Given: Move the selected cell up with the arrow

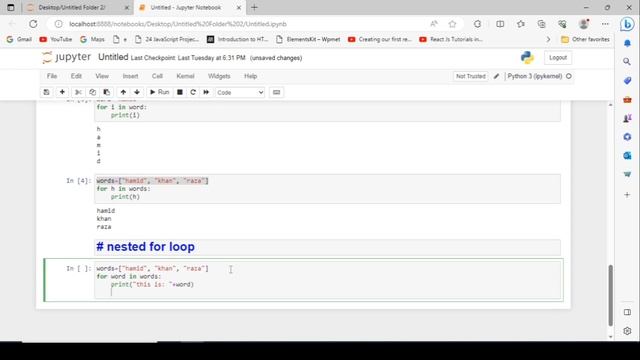Looking at the screenshot, I should tap(123, 92).
